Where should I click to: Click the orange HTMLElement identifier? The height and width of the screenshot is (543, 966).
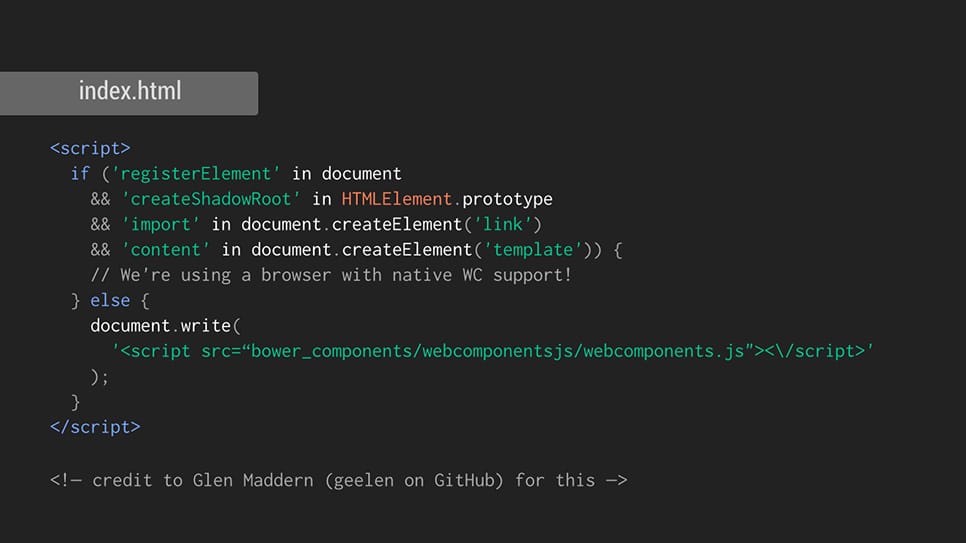tap(396, 199)
